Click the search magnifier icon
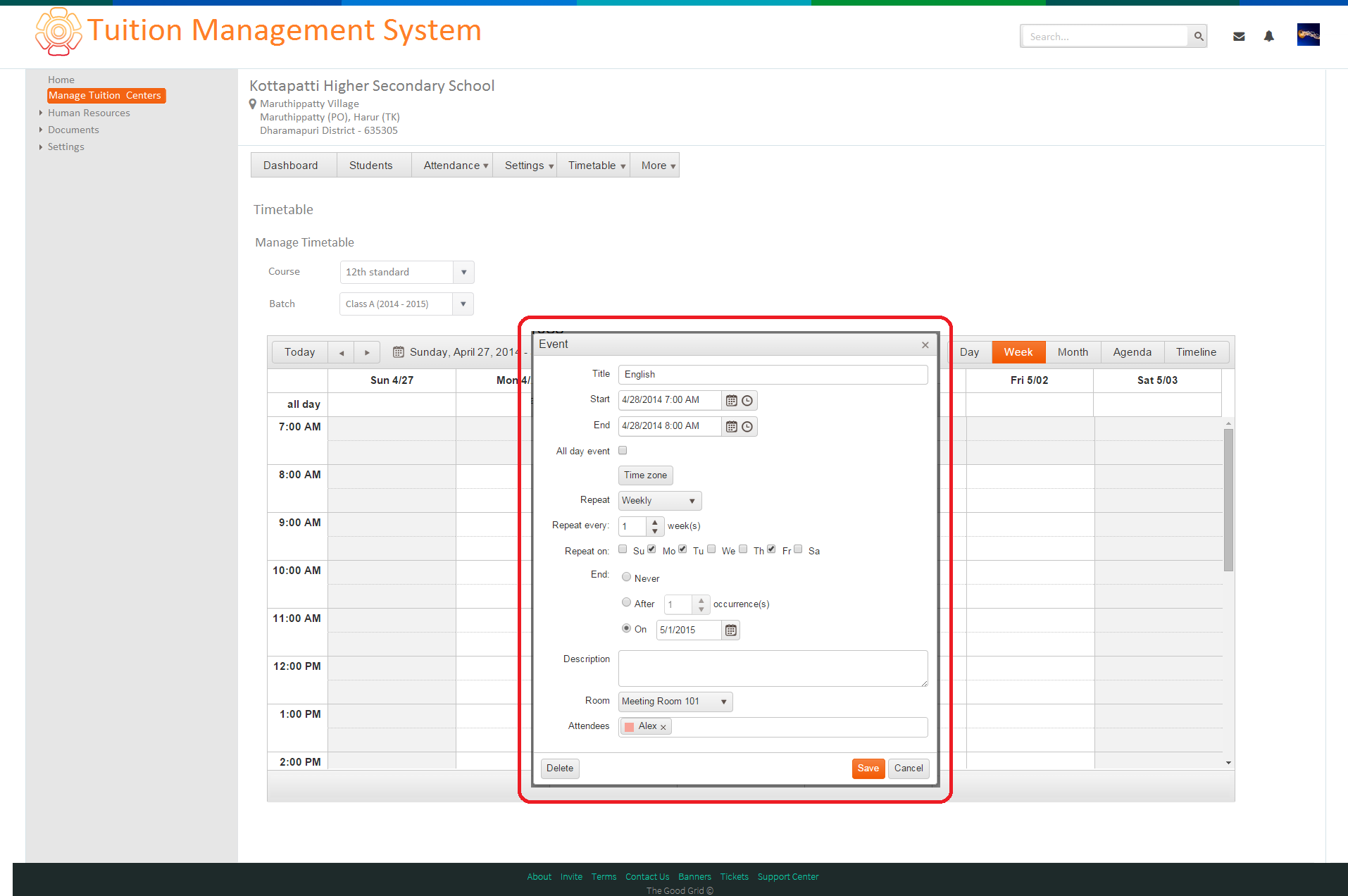Image resolution: width=1348 pixels, height=896 pixels. [x=1198, y=36]
